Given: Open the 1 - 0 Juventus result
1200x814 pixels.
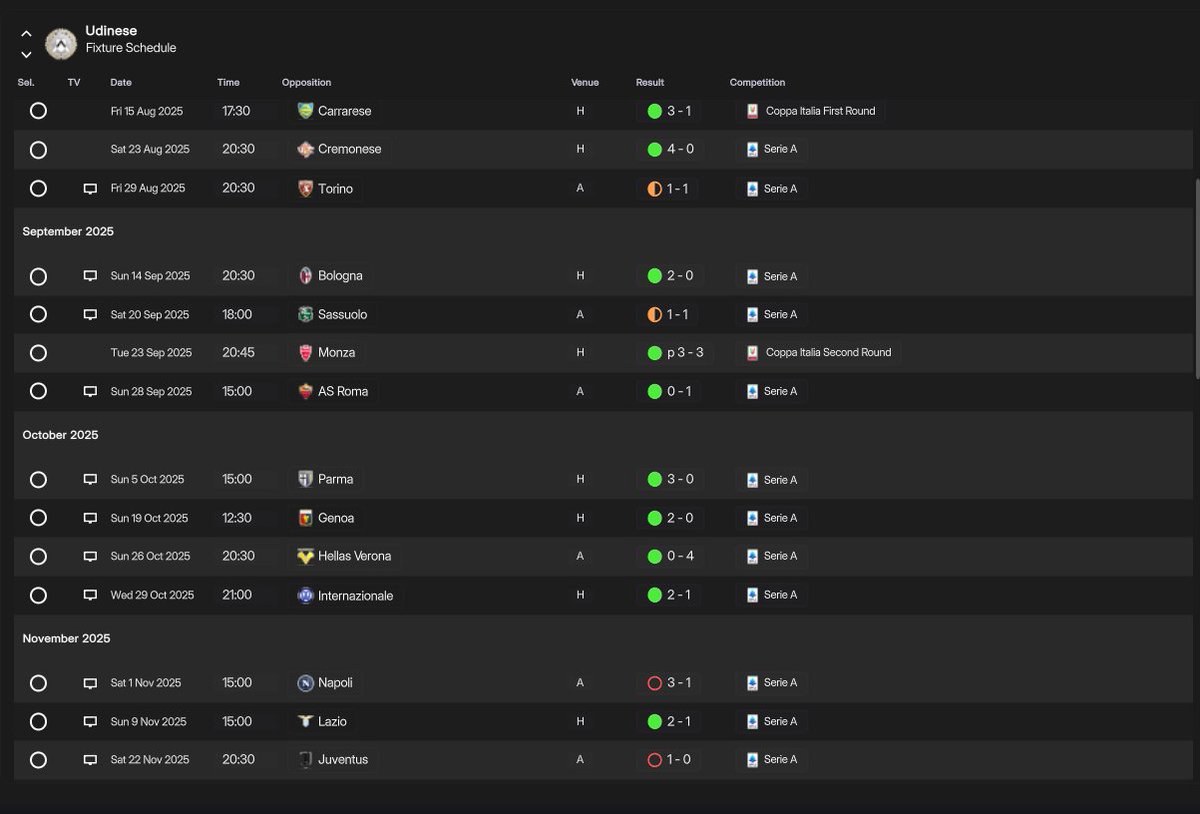Looking at the screenshot, I should 668,760.
